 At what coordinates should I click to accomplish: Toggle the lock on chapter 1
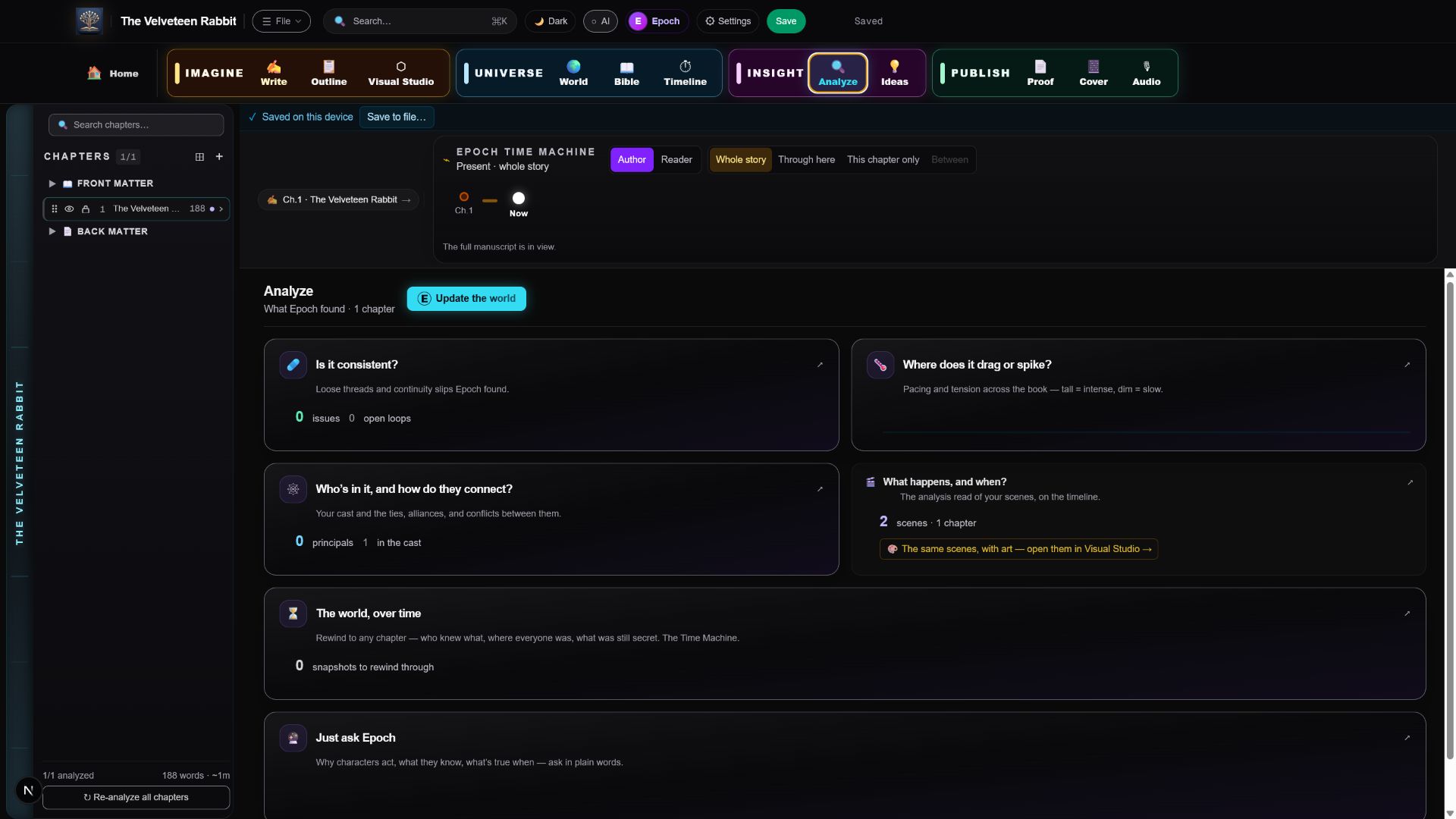click(86, 209)
